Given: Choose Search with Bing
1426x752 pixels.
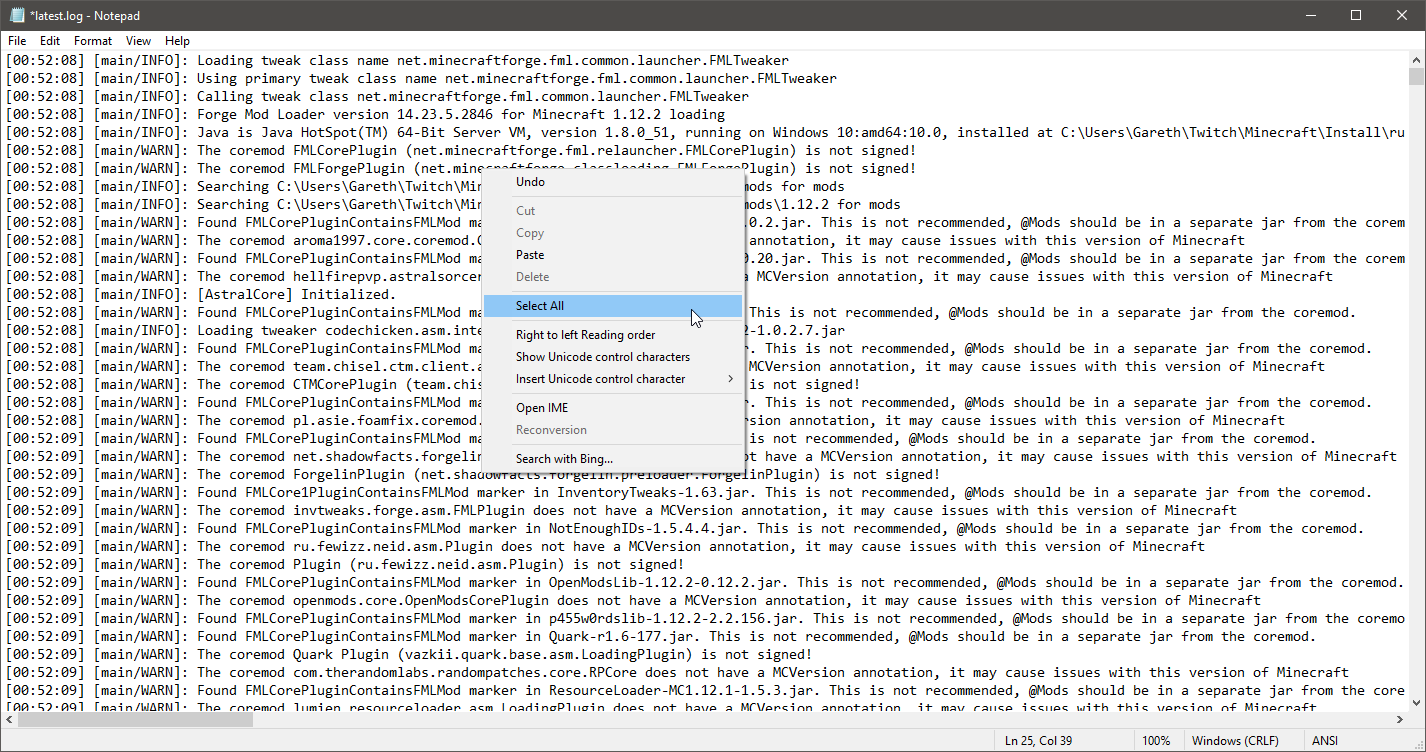Looking at the screenshot, I should 613,459.
